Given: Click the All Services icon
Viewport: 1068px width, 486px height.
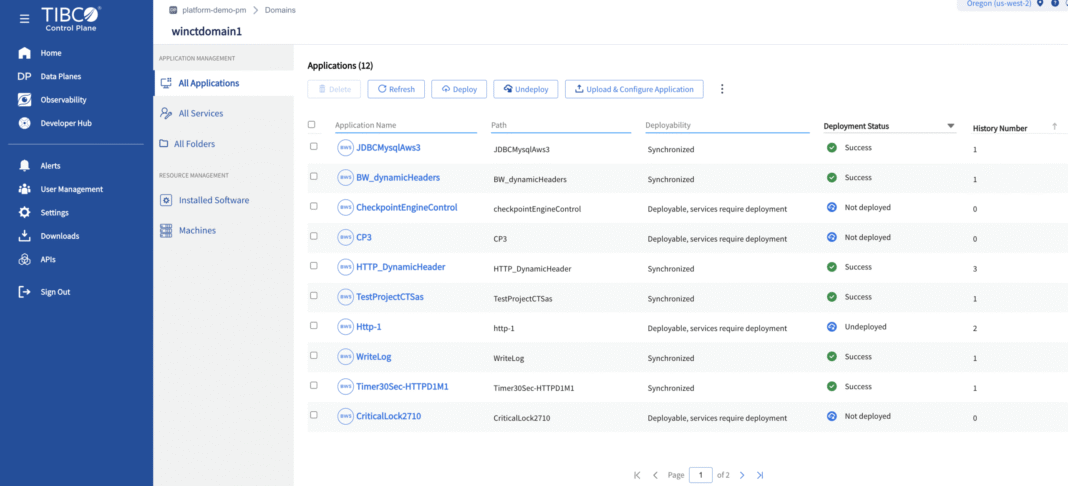Looking at the screenshot, I should pyautogui.click(x=166, y=113).
